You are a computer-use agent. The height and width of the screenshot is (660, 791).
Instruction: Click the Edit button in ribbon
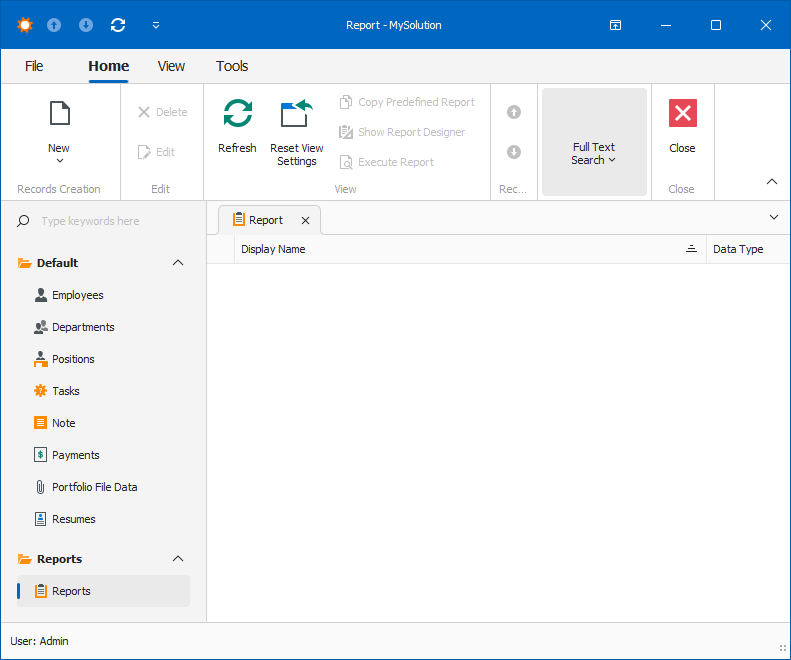[x=156, y=152]
